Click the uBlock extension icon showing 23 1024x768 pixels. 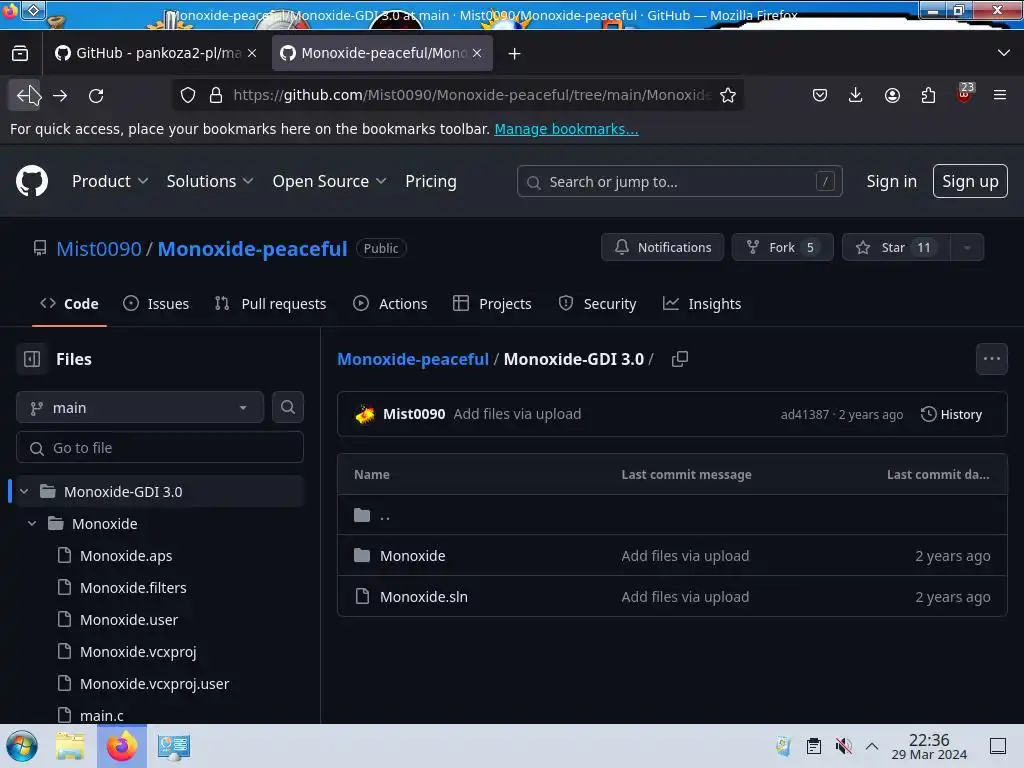pyautogui.click(x=964, y=93)
